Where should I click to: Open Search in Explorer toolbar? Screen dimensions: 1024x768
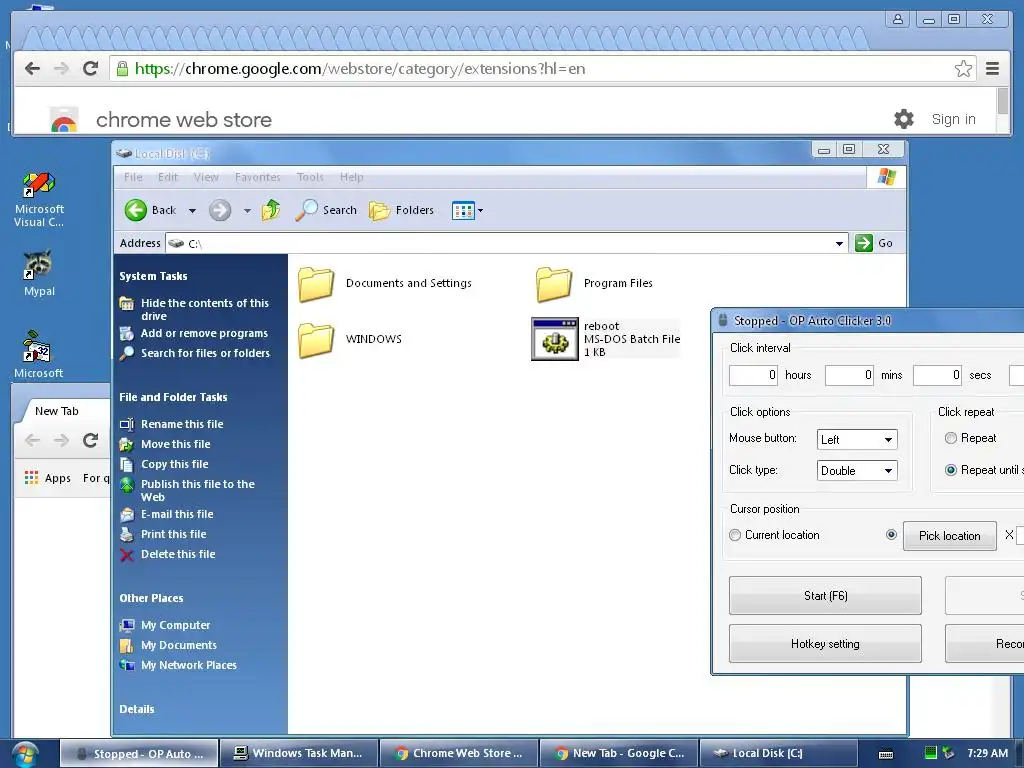pos(326,210)
